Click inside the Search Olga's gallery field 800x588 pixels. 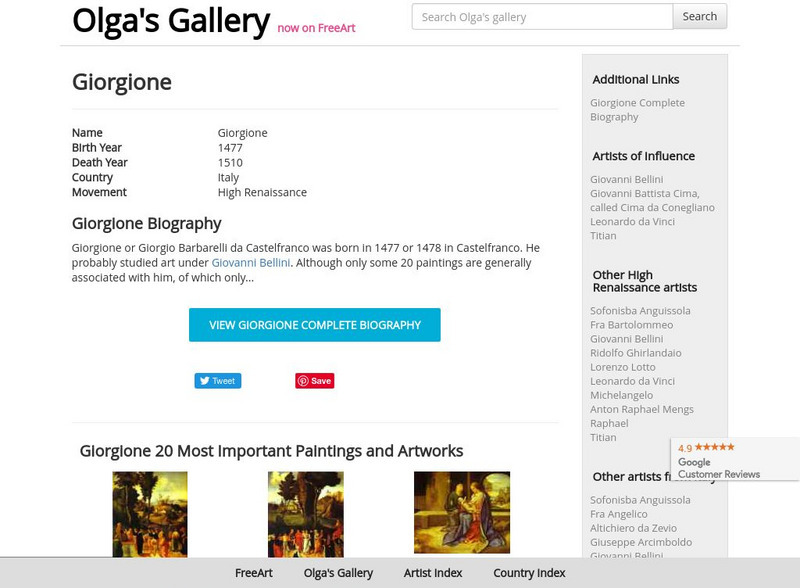pos(542,16)
